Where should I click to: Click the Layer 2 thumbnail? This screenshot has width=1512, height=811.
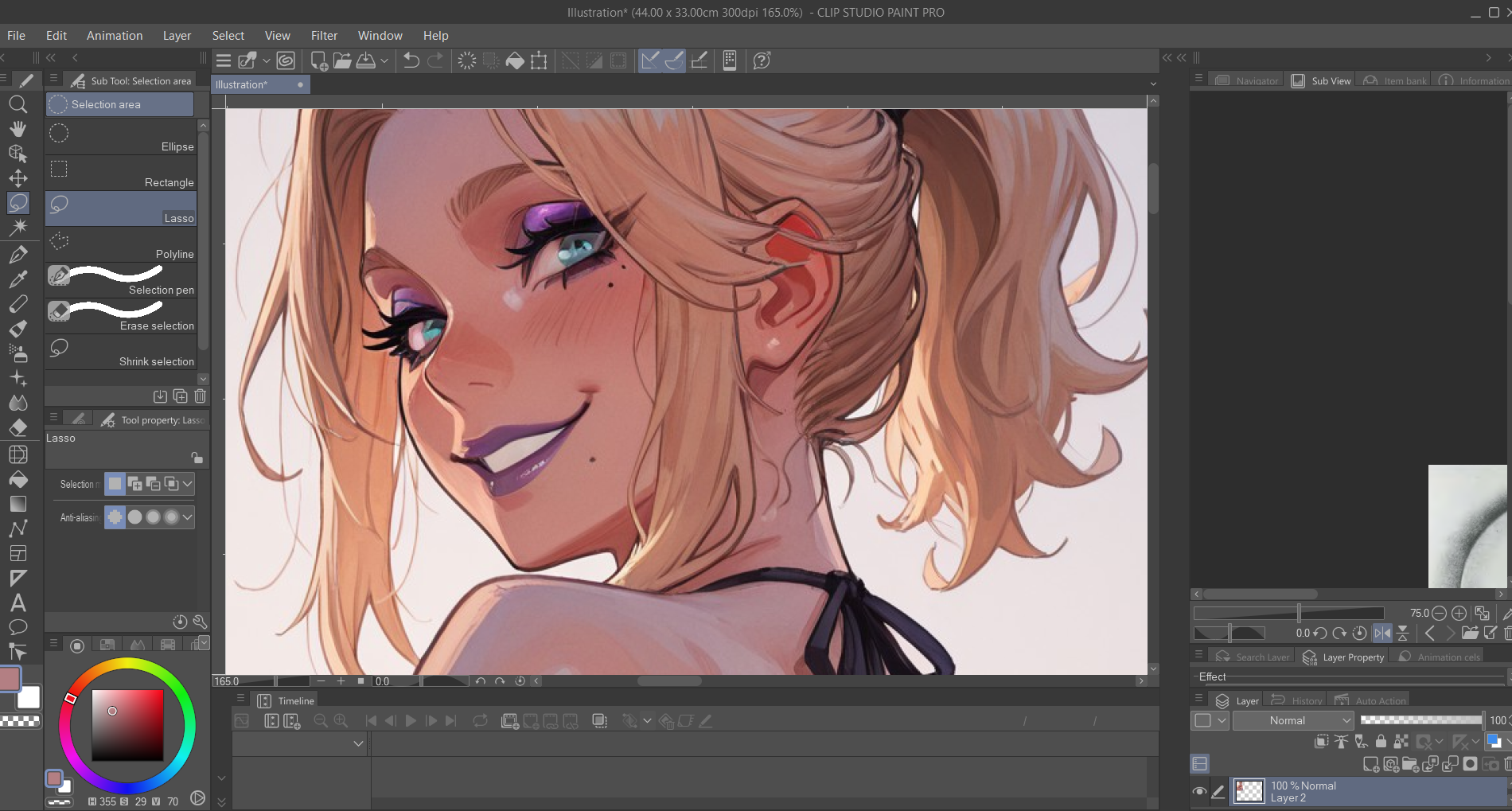tap(1249, 791)
